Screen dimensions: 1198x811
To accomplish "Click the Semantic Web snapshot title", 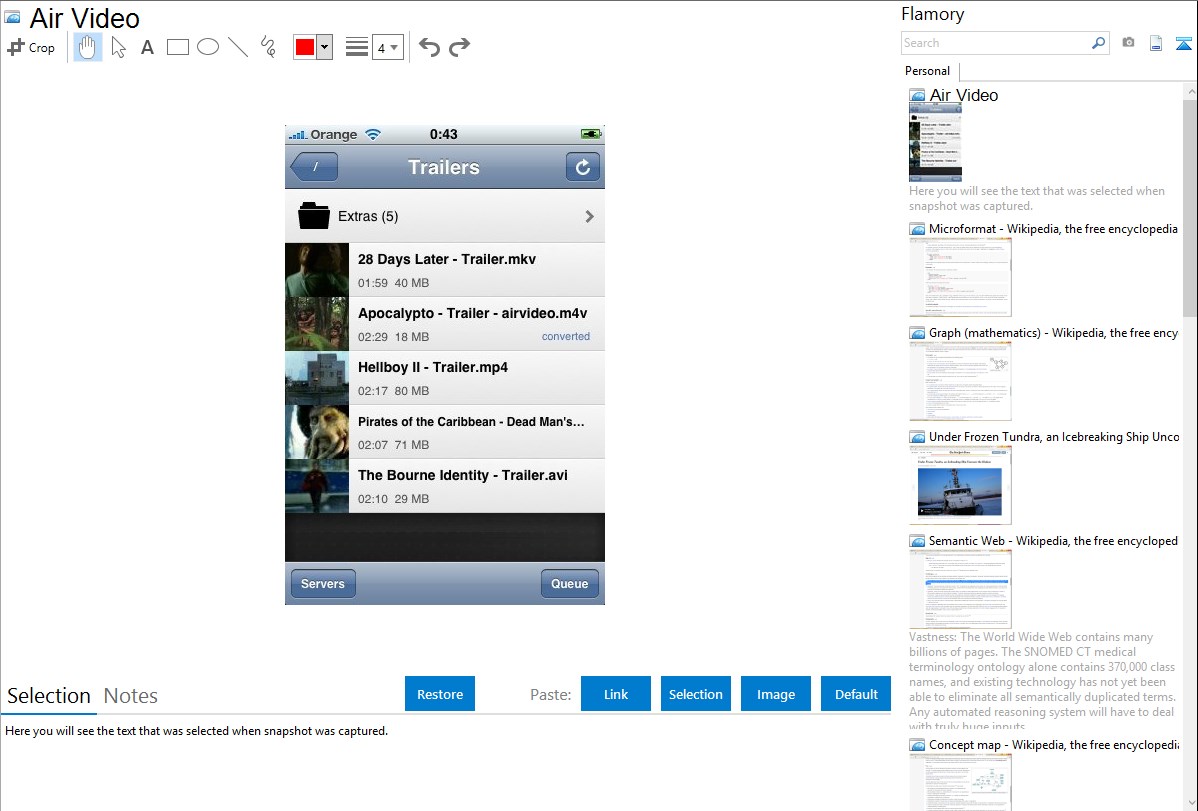I will pyautogui.click(x=1053, y=540).
